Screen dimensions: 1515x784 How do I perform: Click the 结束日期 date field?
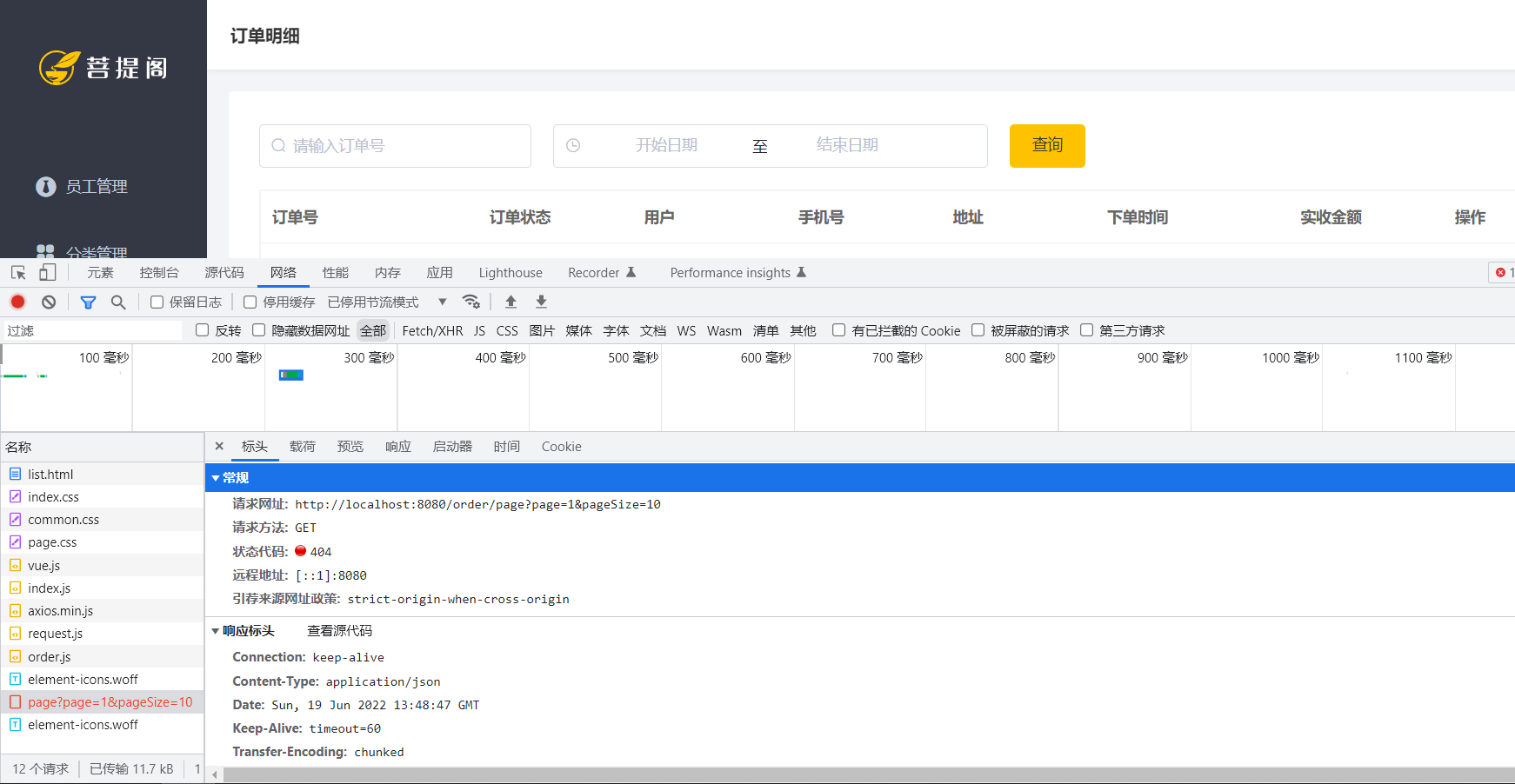coord(847,145)
